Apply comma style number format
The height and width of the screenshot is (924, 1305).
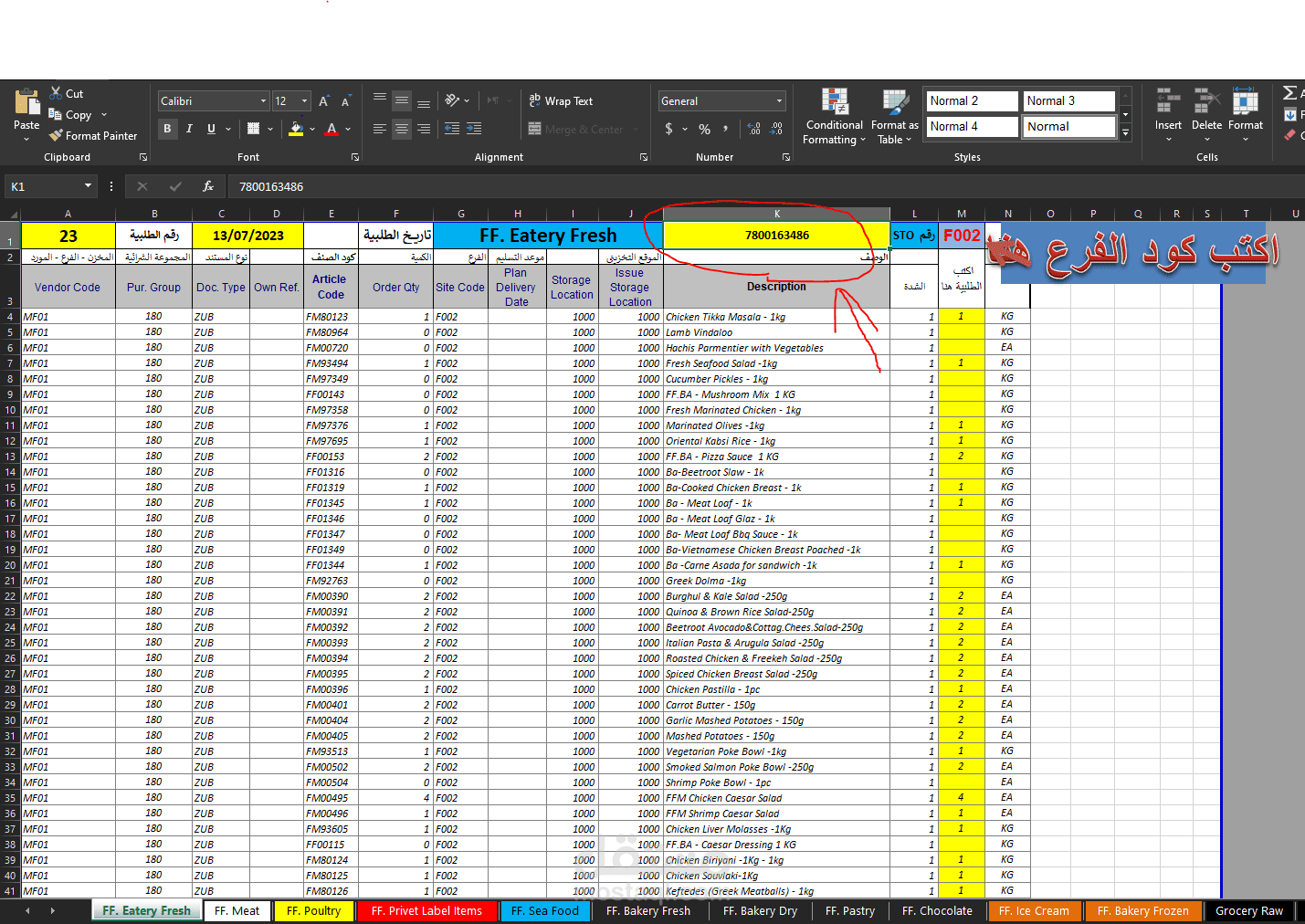pos(726,129)
